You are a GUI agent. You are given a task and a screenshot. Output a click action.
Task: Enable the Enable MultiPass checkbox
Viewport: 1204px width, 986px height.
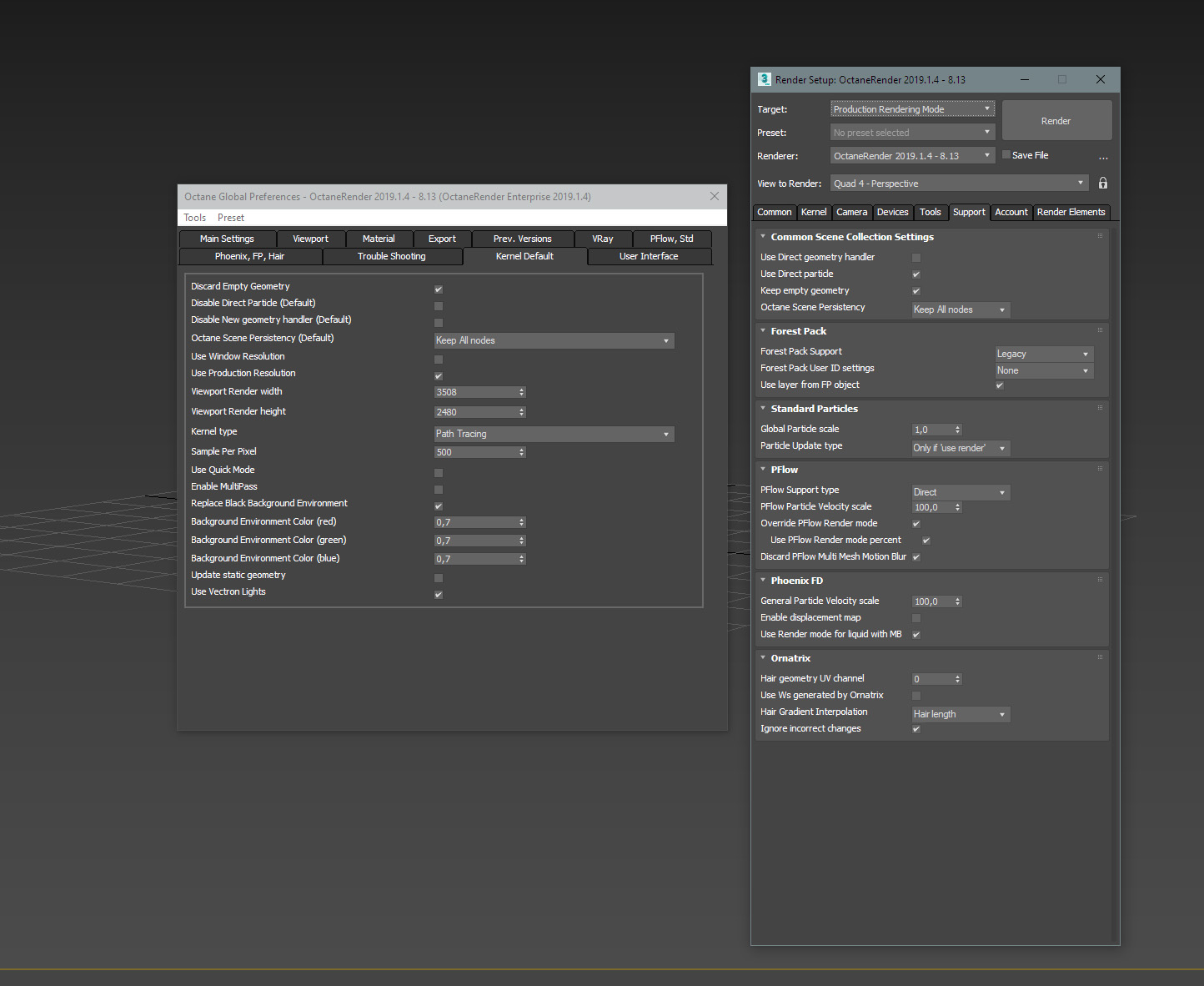[439, 490]
